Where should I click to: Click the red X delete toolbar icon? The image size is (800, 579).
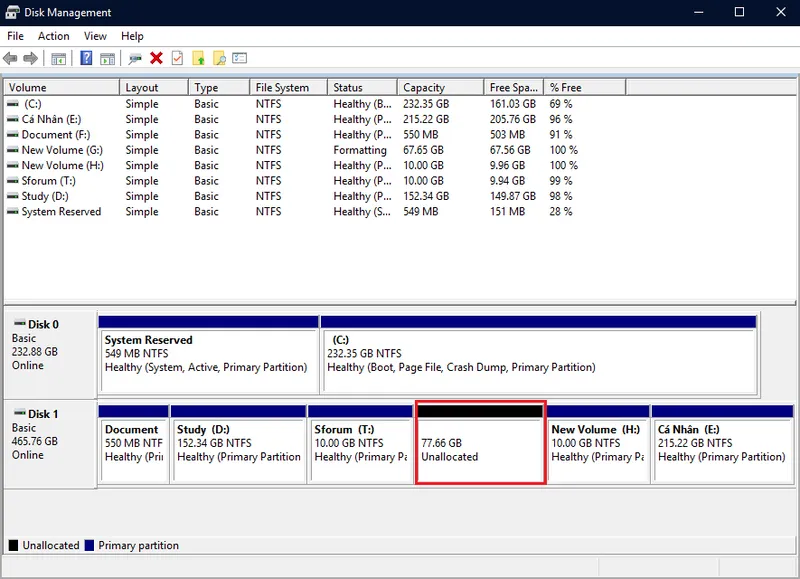(156, 58)
